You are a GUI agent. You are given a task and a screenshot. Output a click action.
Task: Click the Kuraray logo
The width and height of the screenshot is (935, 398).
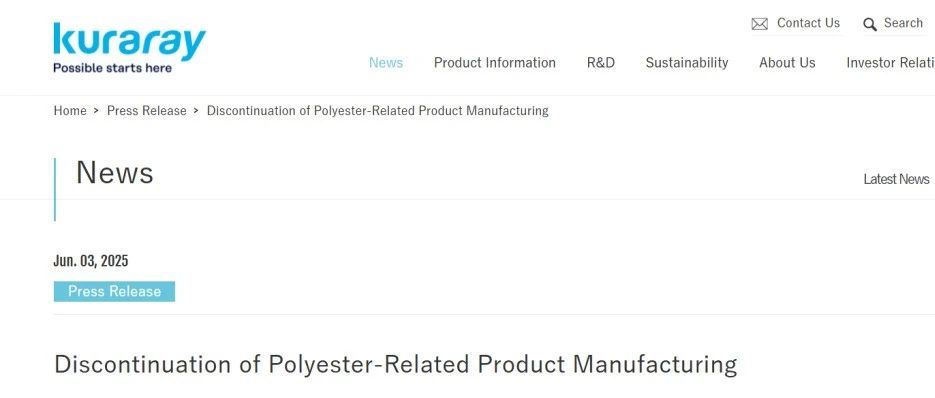tap(129, 48)
